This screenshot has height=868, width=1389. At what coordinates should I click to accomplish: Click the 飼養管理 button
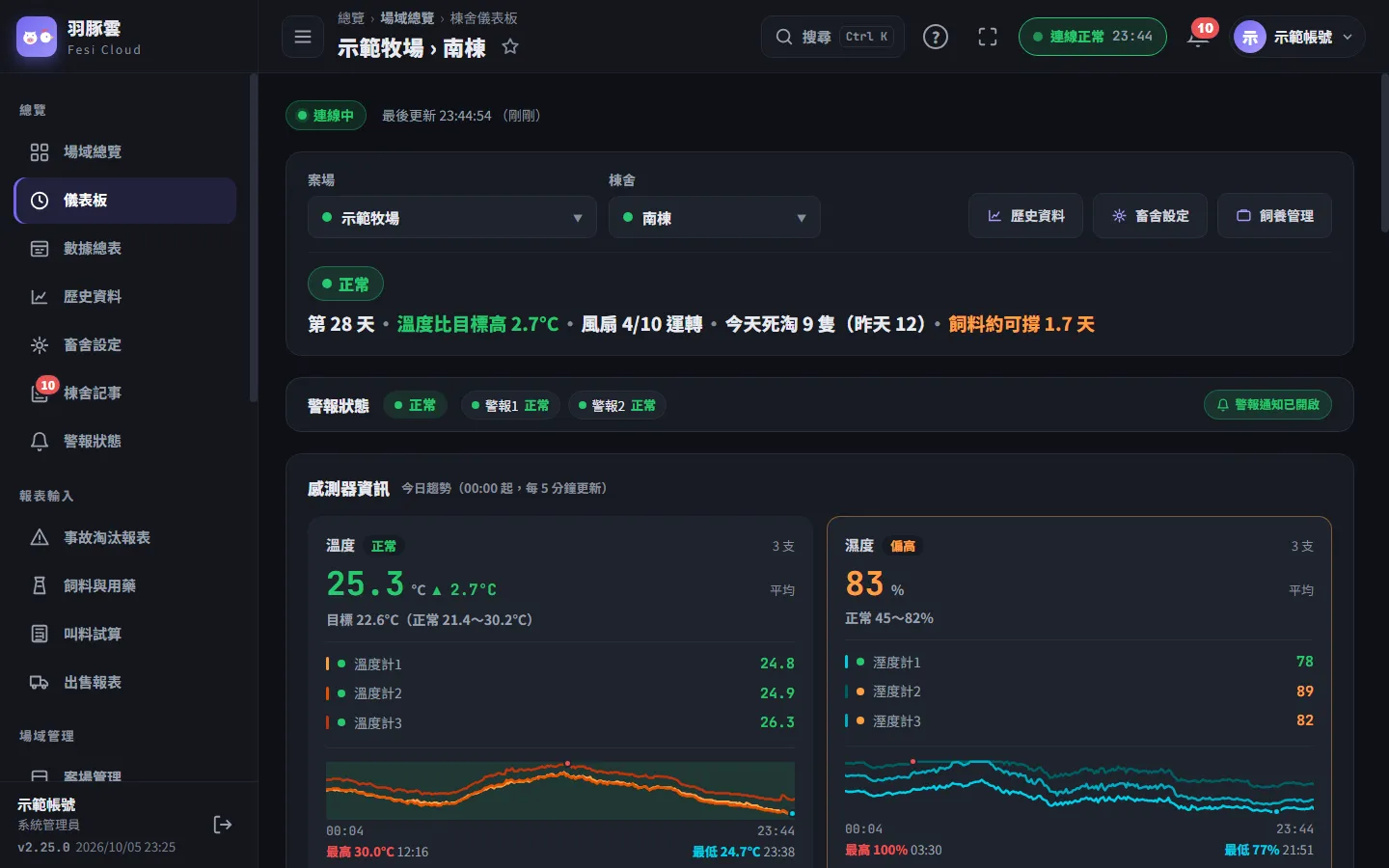pyautogui.click(x=1274, y=216)
